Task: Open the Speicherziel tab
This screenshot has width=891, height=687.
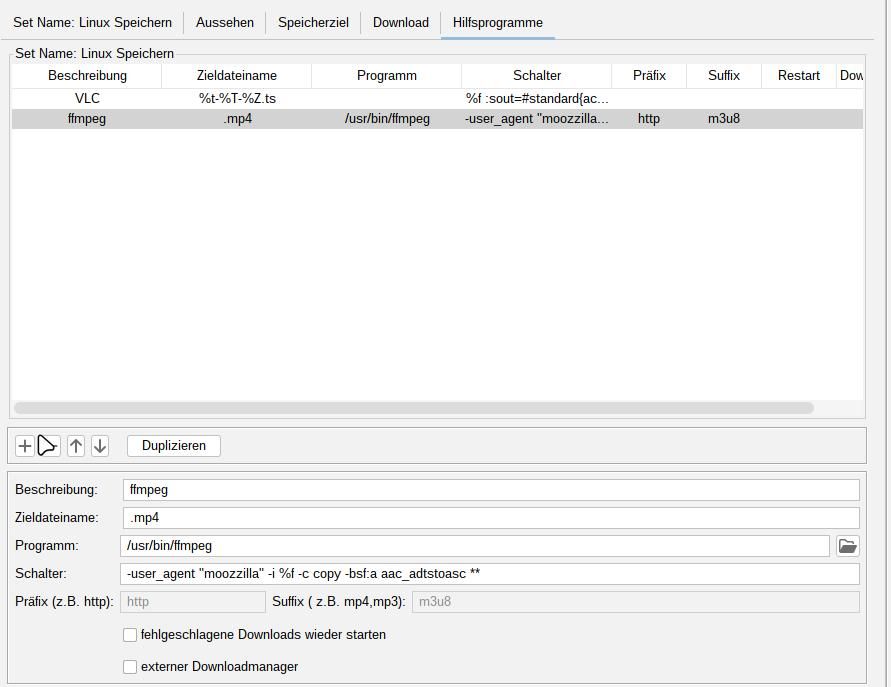Action: pos(313,23)
